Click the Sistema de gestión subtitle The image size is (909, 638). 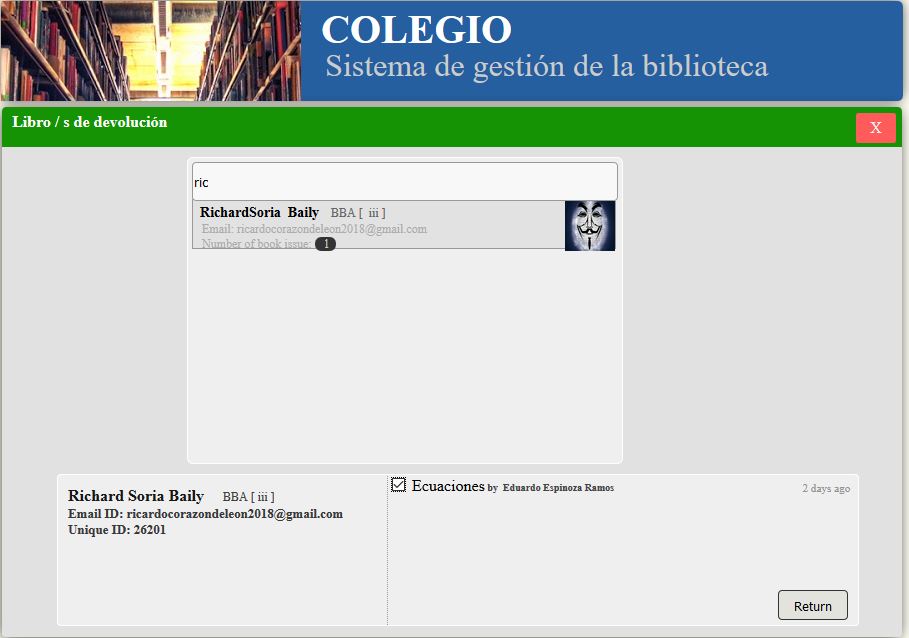coord(547,67)
